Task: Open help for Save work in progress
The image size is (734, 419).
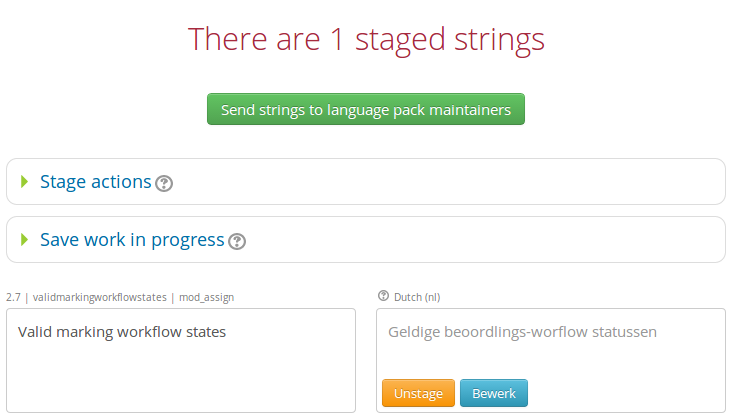Action: point(237,241)
